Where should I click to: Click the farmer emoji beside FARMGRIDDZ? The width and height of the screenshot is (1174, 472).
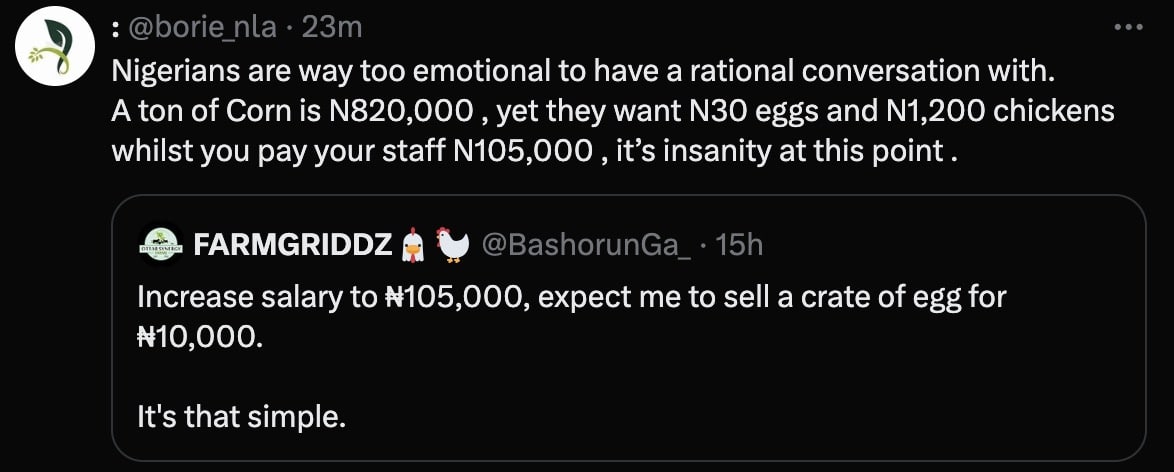click(413, 244)
